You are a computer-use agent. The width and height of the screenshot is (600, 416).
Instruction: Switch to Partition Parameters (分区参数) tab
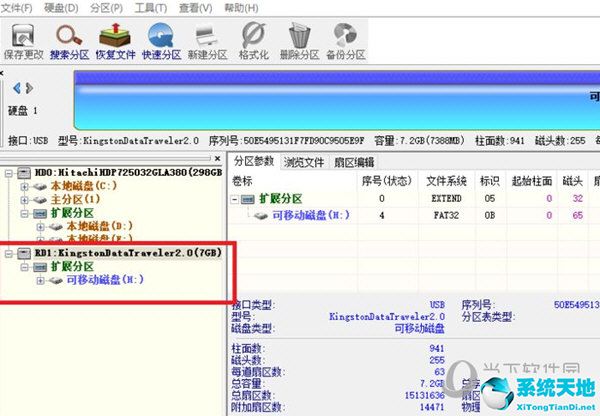point(254,162)
